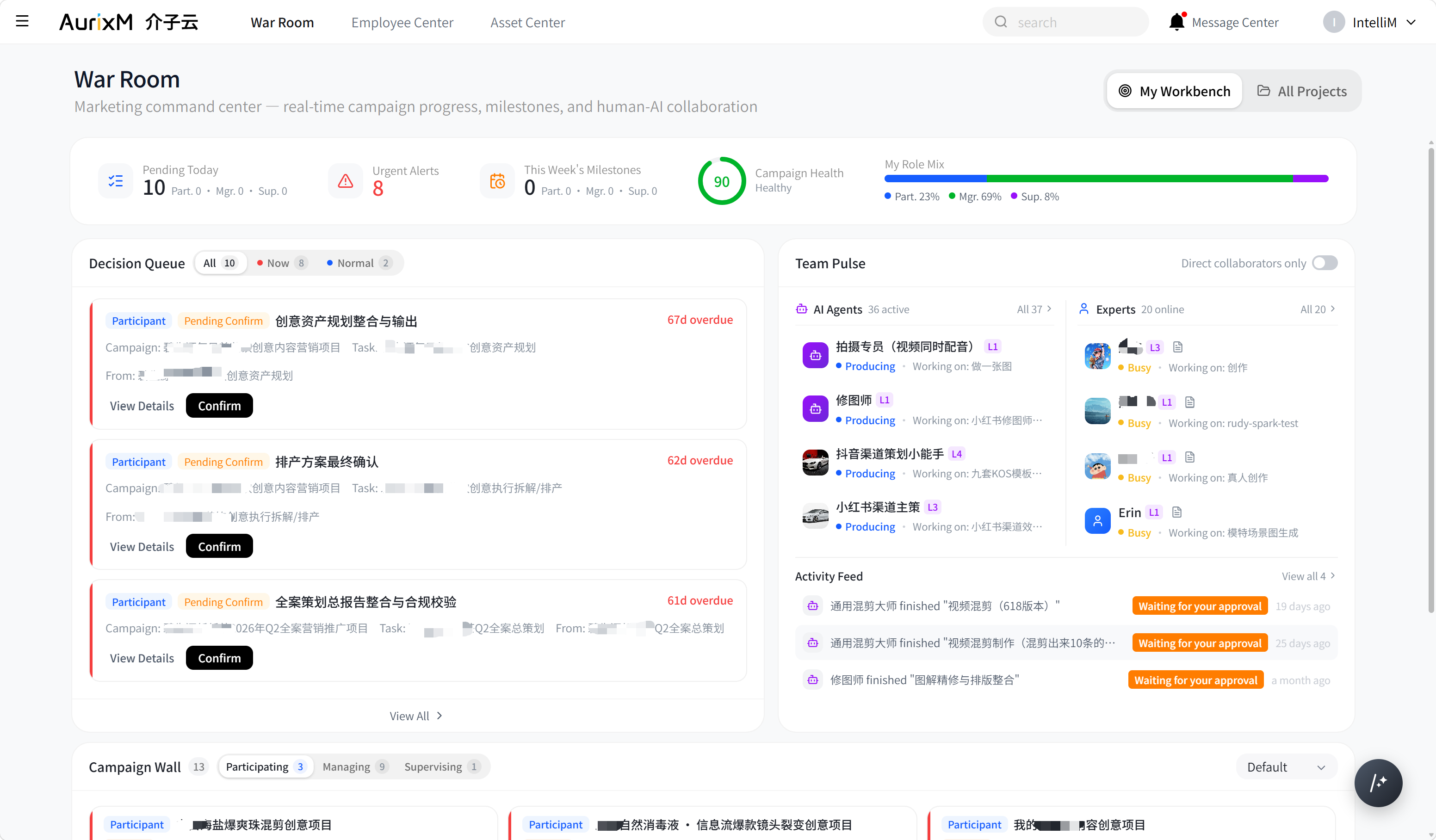The image size is (1436, 840).
Task: Open 信息流爆款镜头裂变创意项目 campaign card
Action: [x=712, y=823]
